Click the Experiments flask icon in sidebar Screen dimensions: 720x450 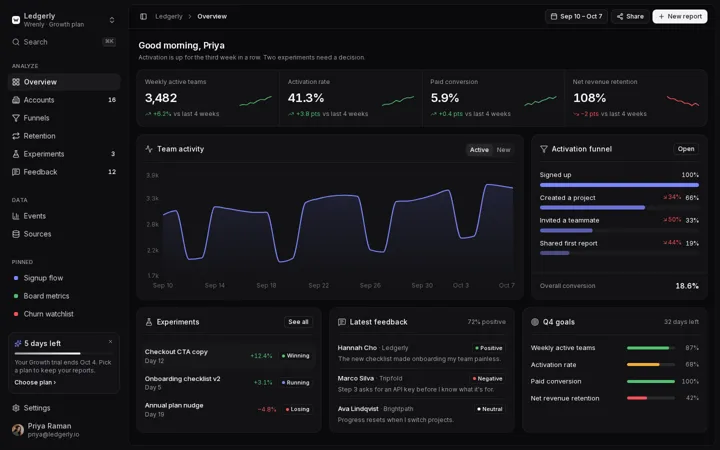[16, 154]
